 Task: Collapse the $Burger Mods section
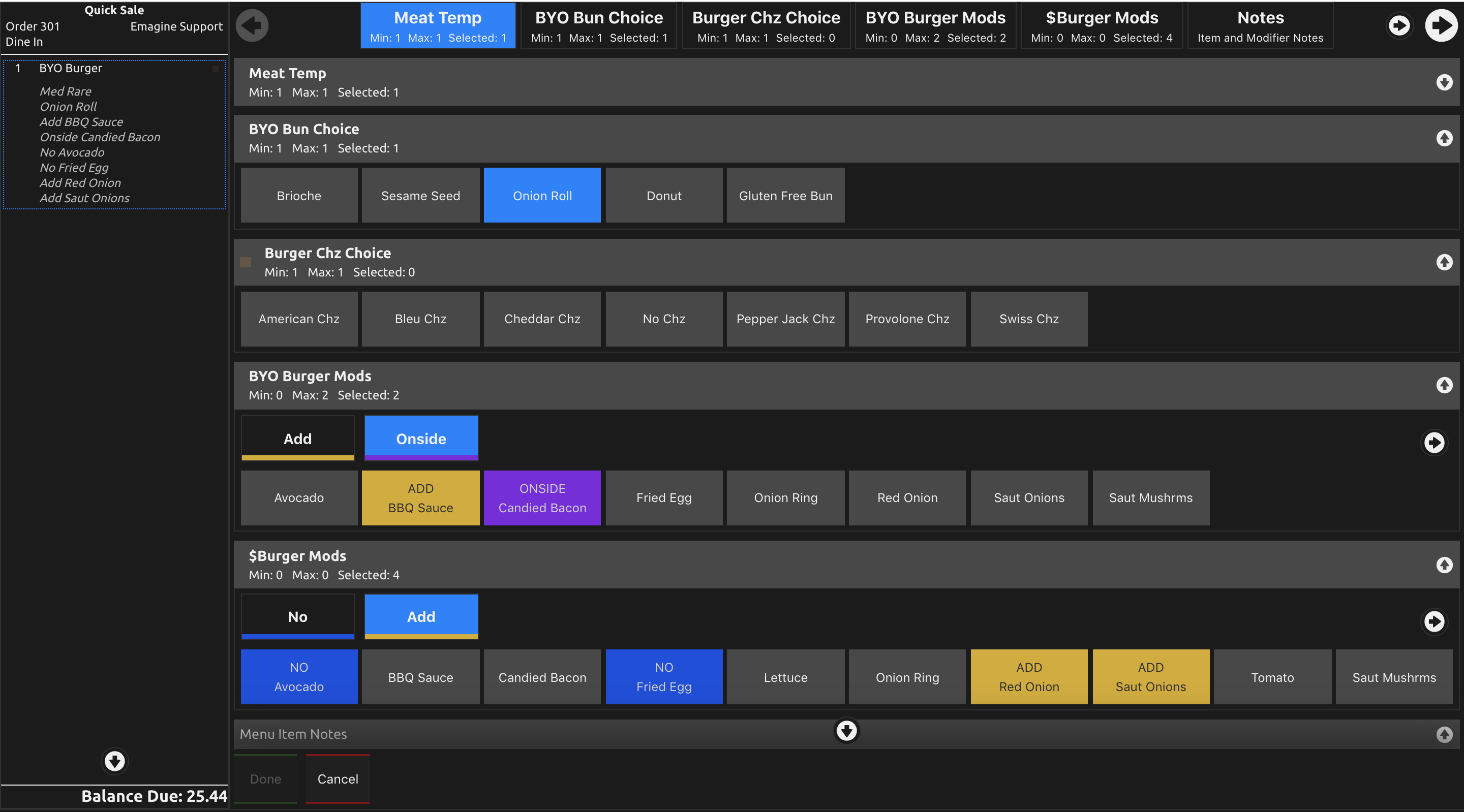tap(1444, 565)
